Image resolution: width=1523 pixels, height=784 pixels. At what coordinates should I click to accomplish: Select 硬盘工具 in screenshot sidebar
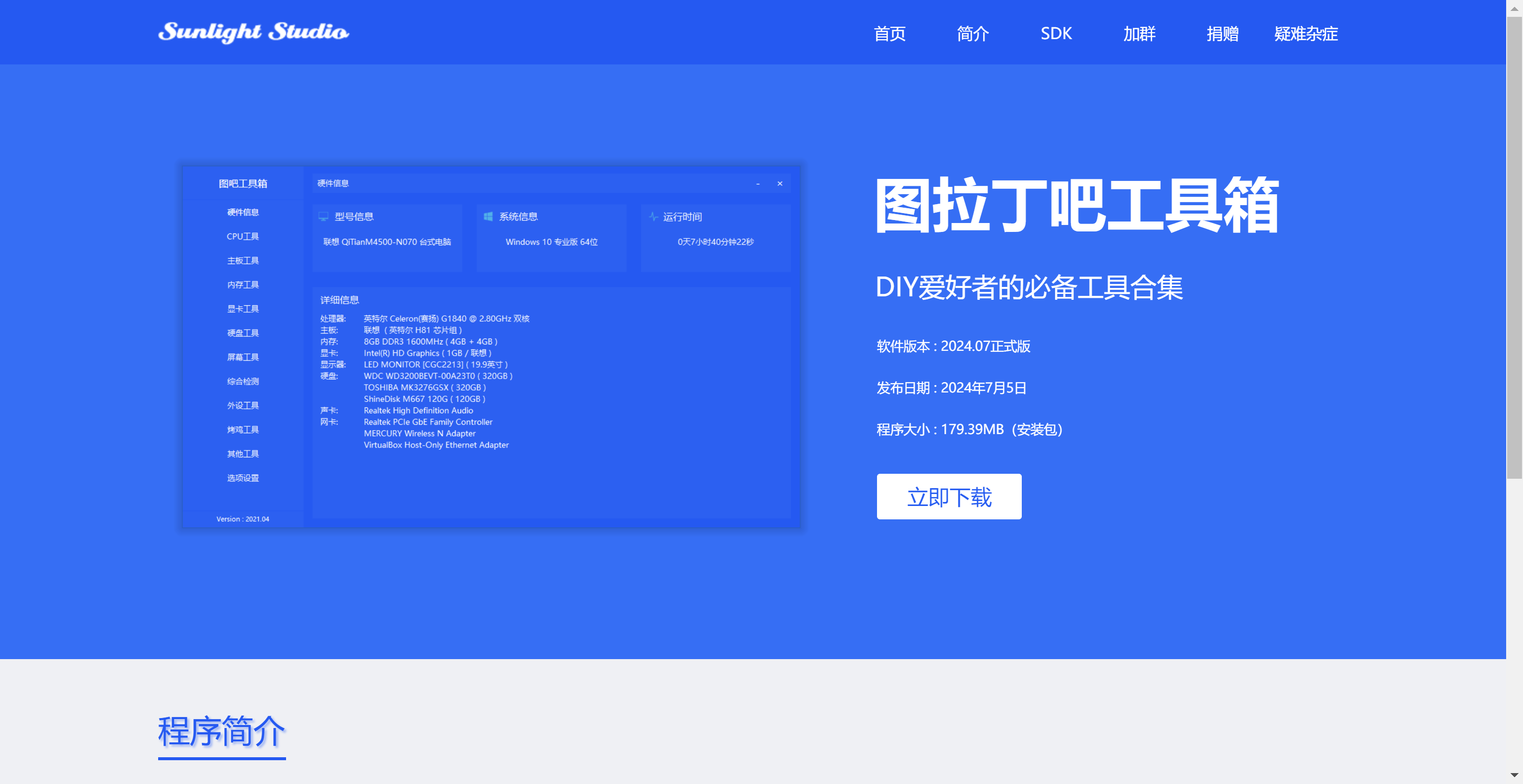click(243, 333)
